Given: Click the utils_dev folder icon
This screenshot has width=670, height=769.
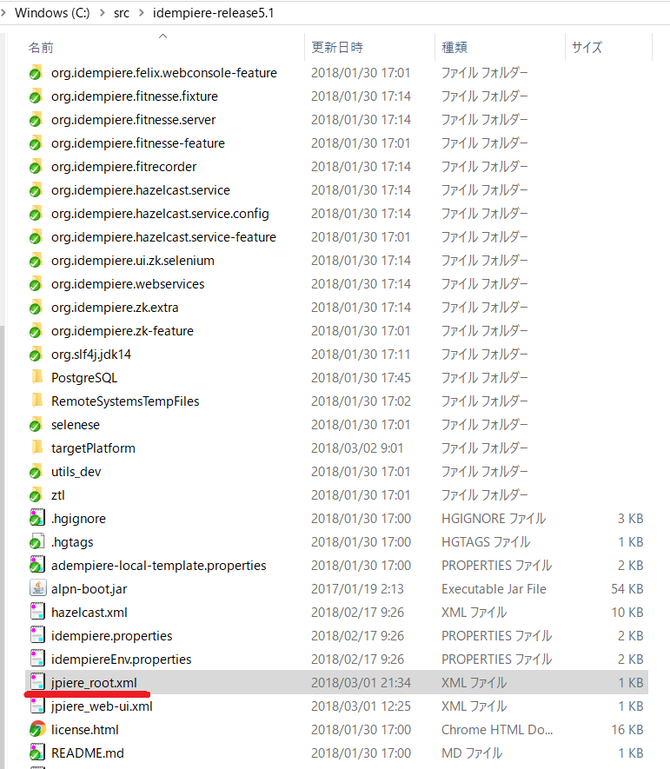Looking at the screenshot, I should point(36,472).
